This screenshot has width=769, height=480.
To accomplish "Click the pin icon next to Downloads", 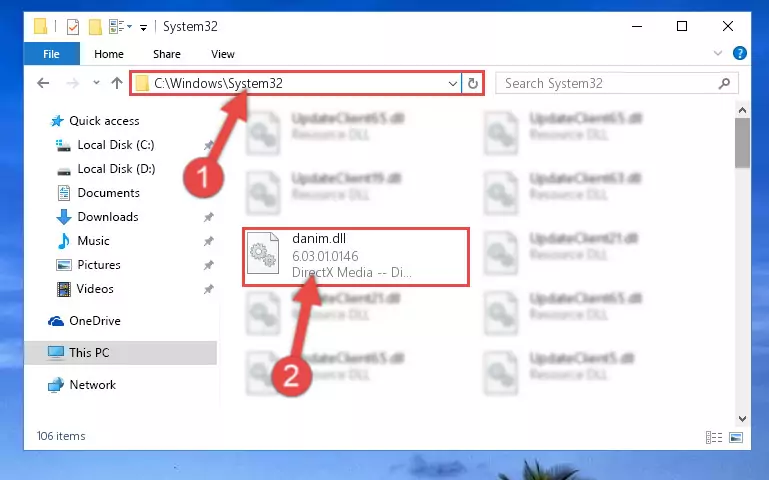I will tap(208, 217).
